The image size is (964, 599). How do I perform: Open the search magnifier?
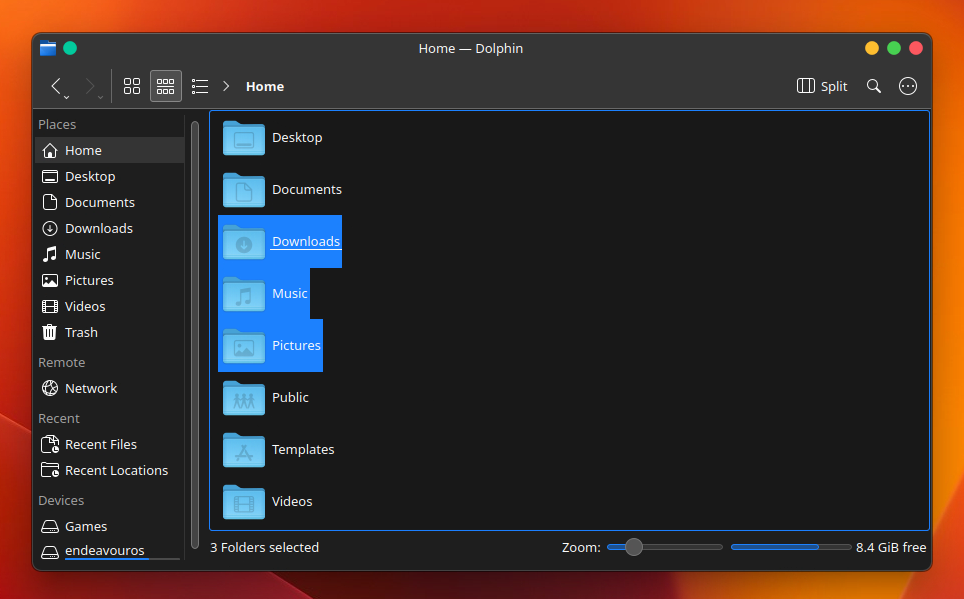[874, 86]
